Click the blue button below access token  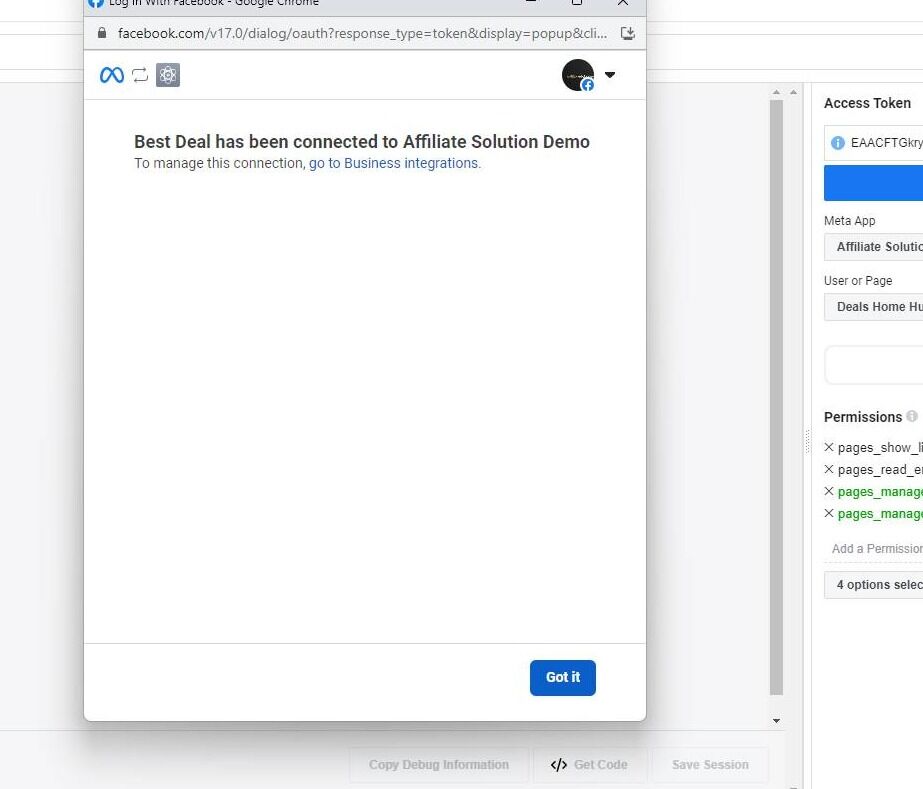coord(874,183)
